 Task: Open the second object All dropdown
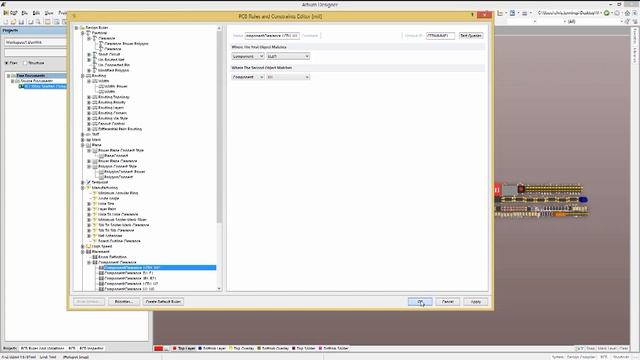(x=288, y=77)
